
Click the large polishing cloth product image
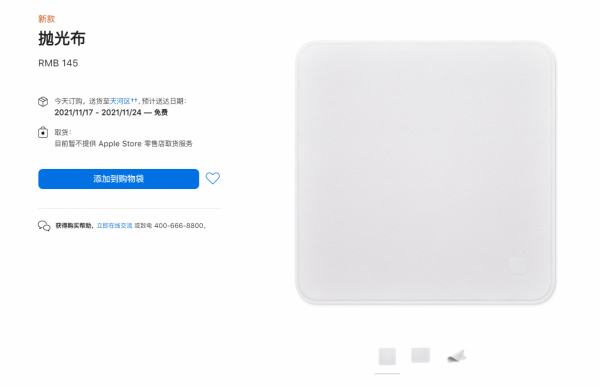coord(426,173)
